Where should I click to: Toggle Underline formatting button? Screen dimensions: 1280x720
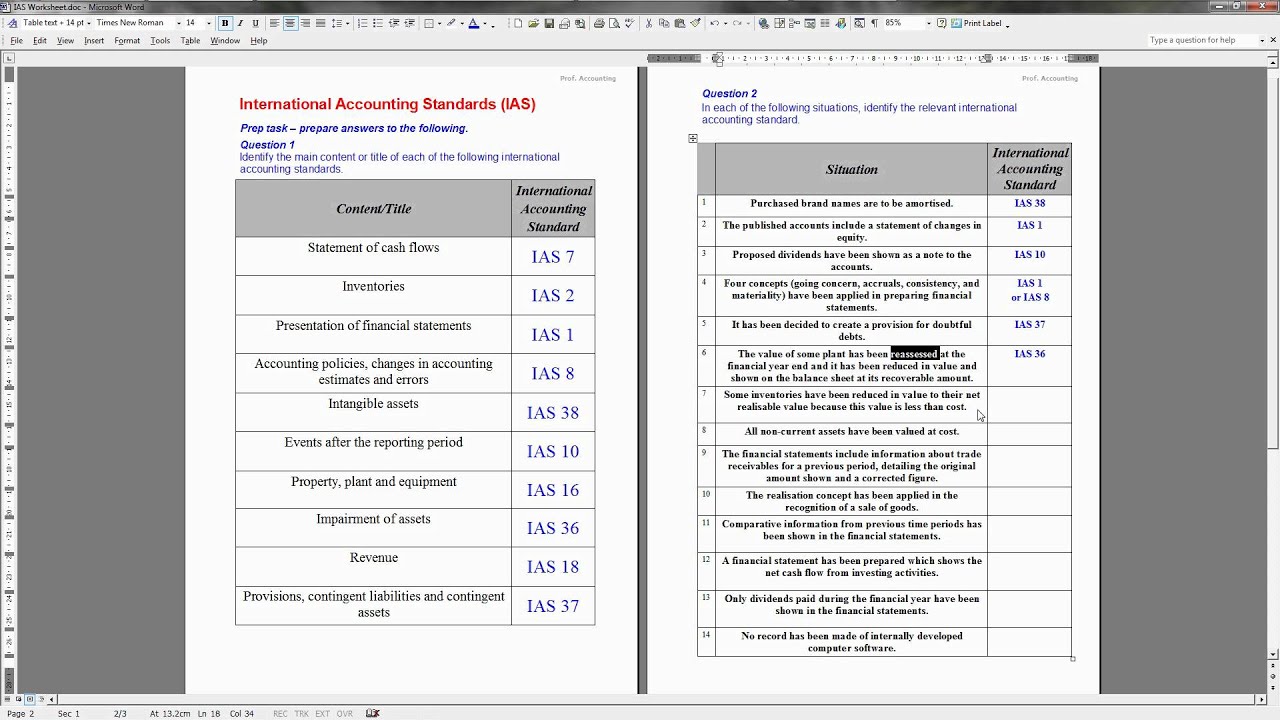click(x=255, y=23)
